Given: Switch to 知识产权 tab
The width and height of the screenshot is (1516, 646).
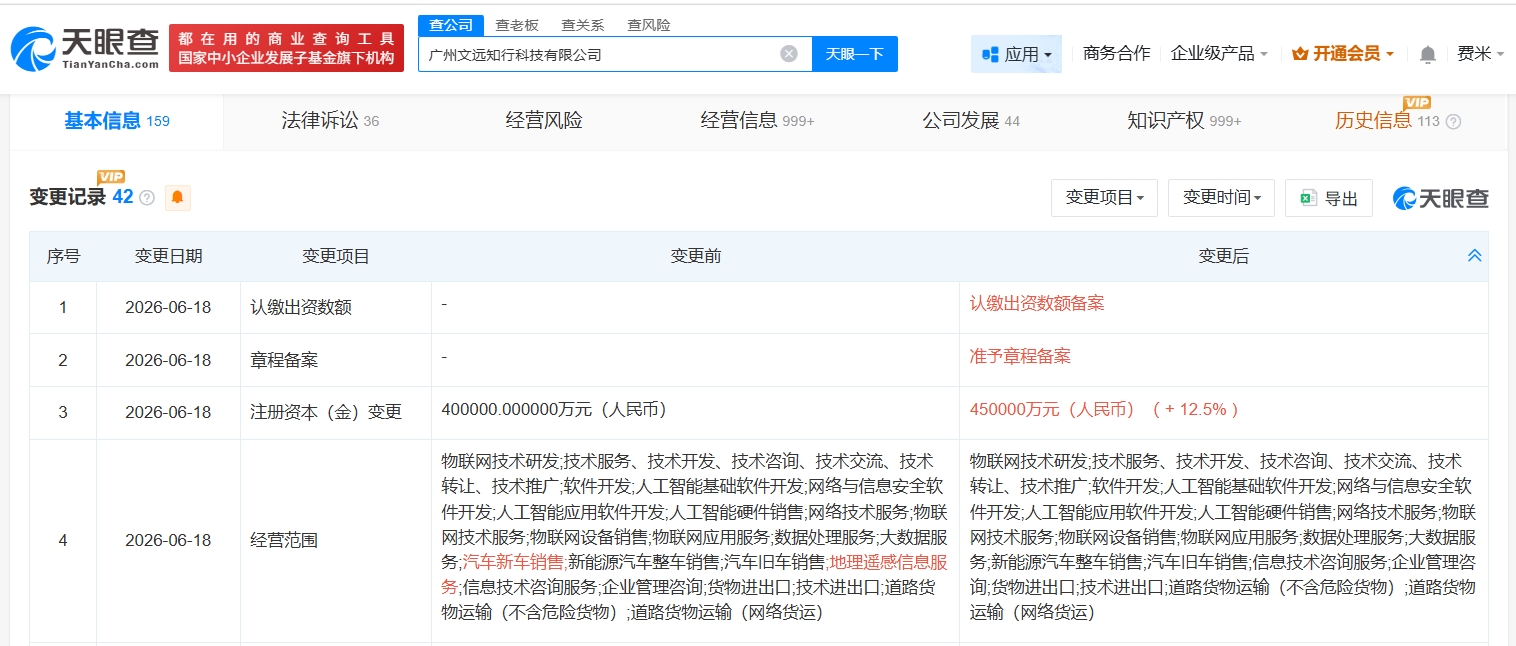Looking at the screenshot, I should pos(1184,121).
